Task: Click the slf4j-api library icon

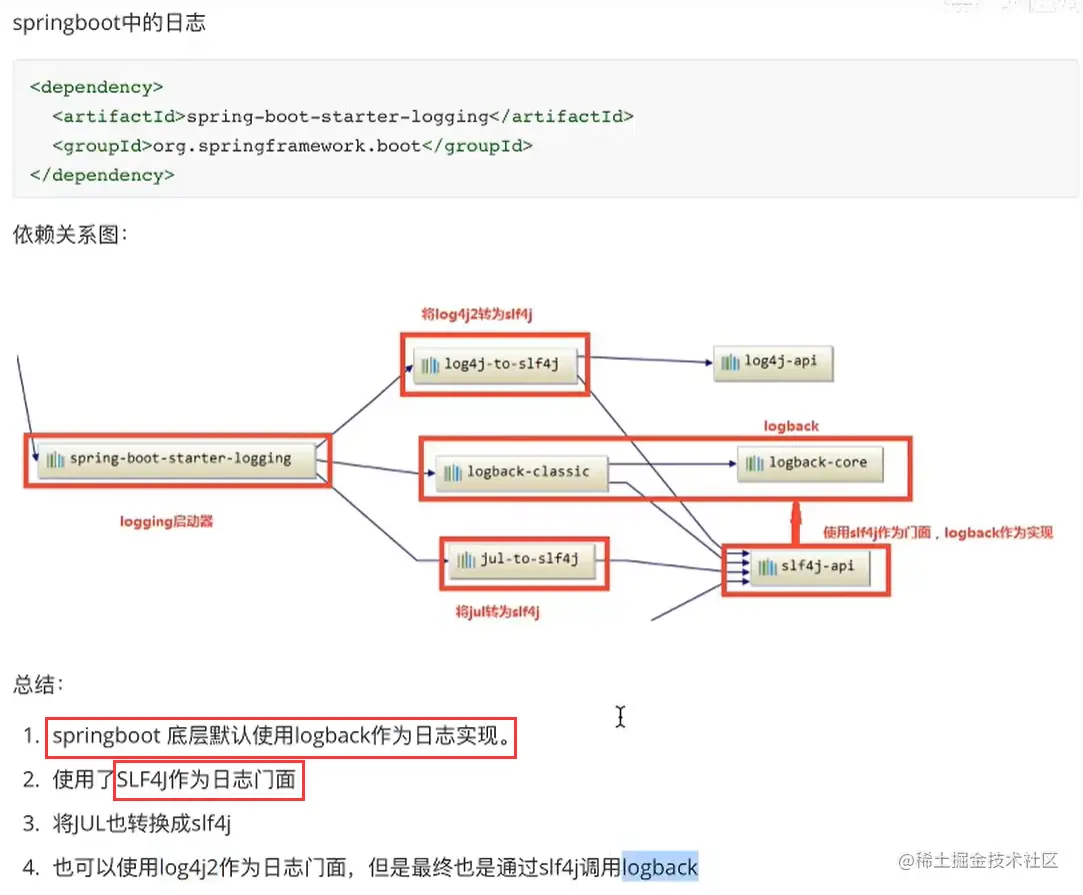Action: [x=767, y=568]
